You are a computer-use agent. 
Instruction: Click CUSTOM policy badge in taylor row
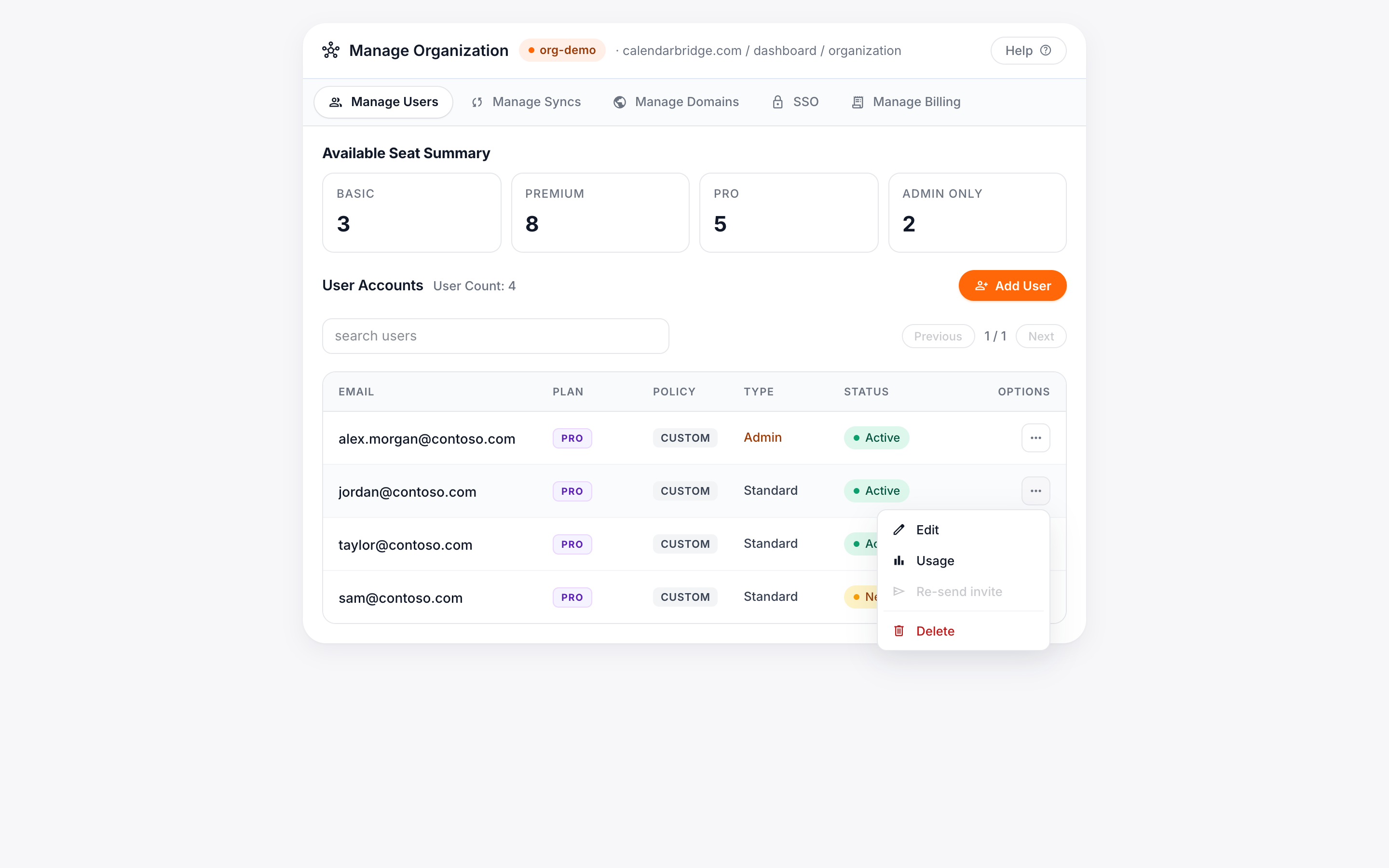(x=685, y=544)
